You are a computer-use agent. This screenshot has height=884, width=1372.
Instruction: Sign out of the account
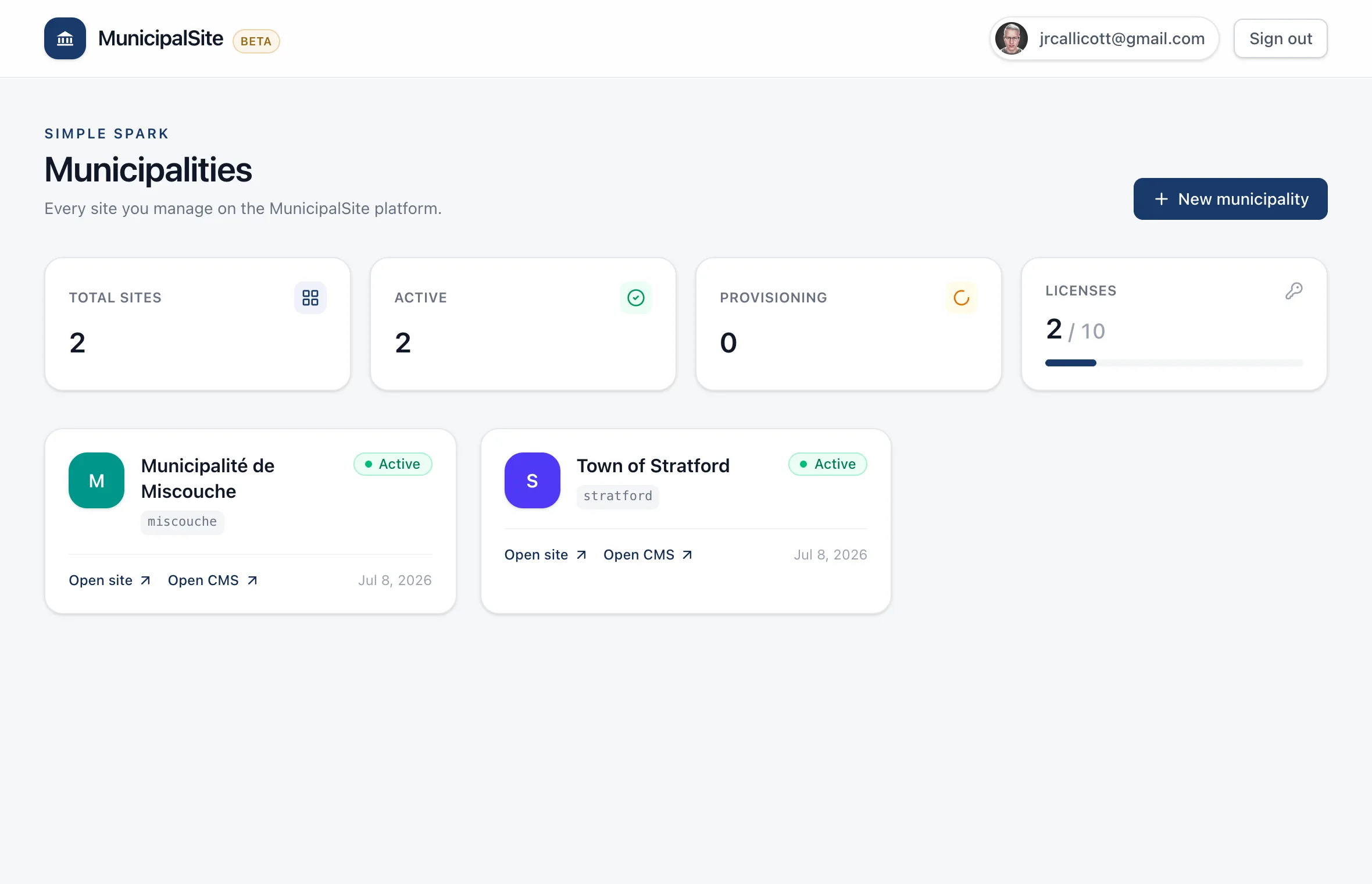tap(1281, 38)
